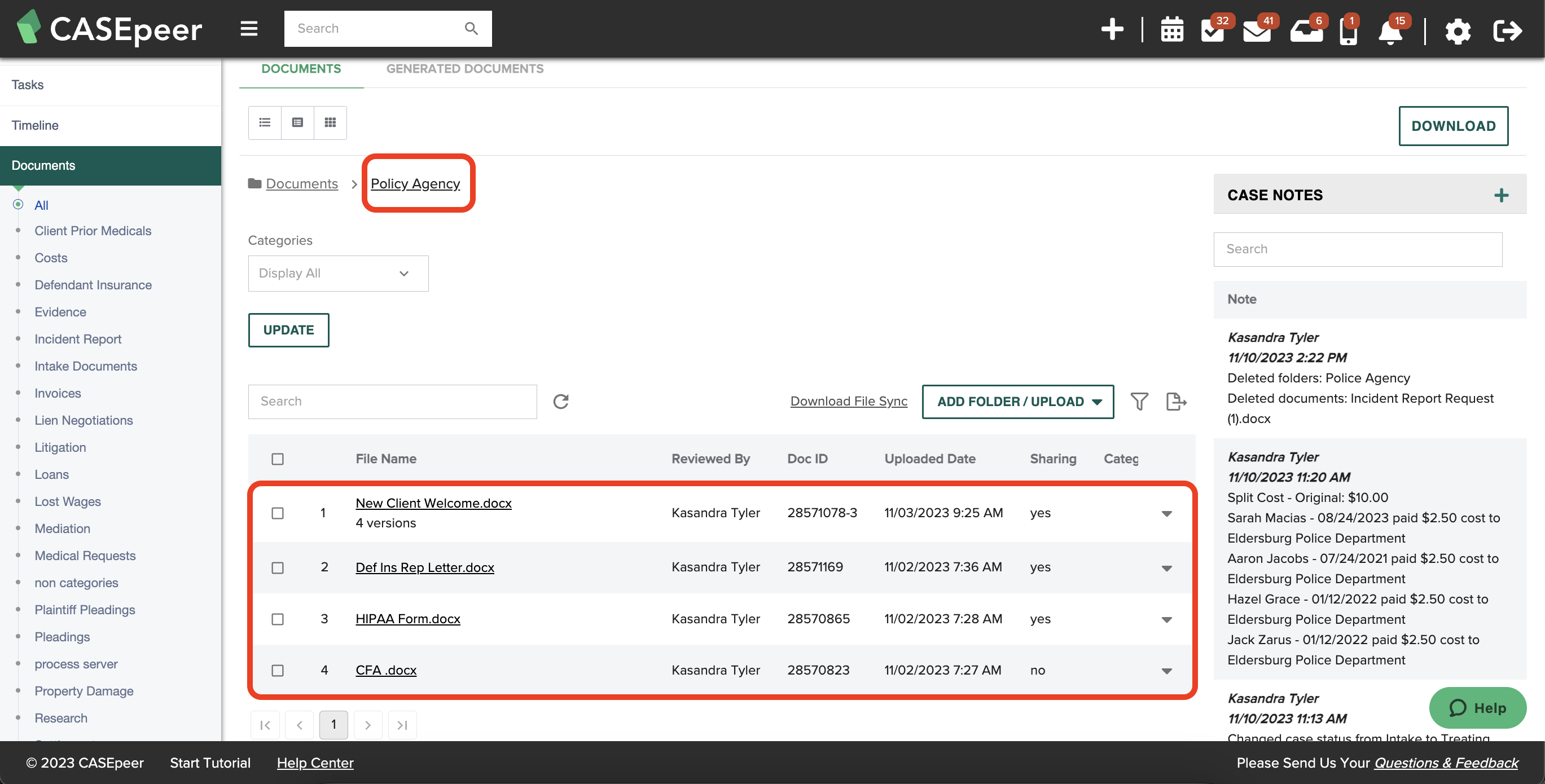Switch to GENERATED DOCUMENTS tab

465,69
